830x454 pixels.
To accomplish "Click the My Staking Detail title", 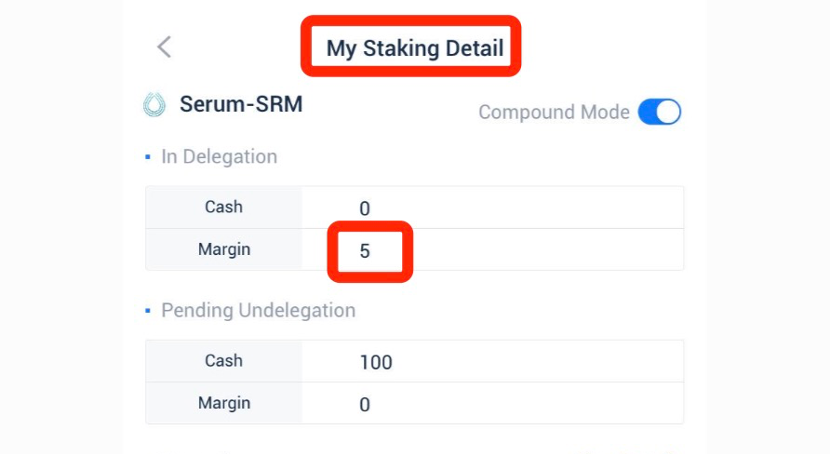I will [x=414, y=47].
